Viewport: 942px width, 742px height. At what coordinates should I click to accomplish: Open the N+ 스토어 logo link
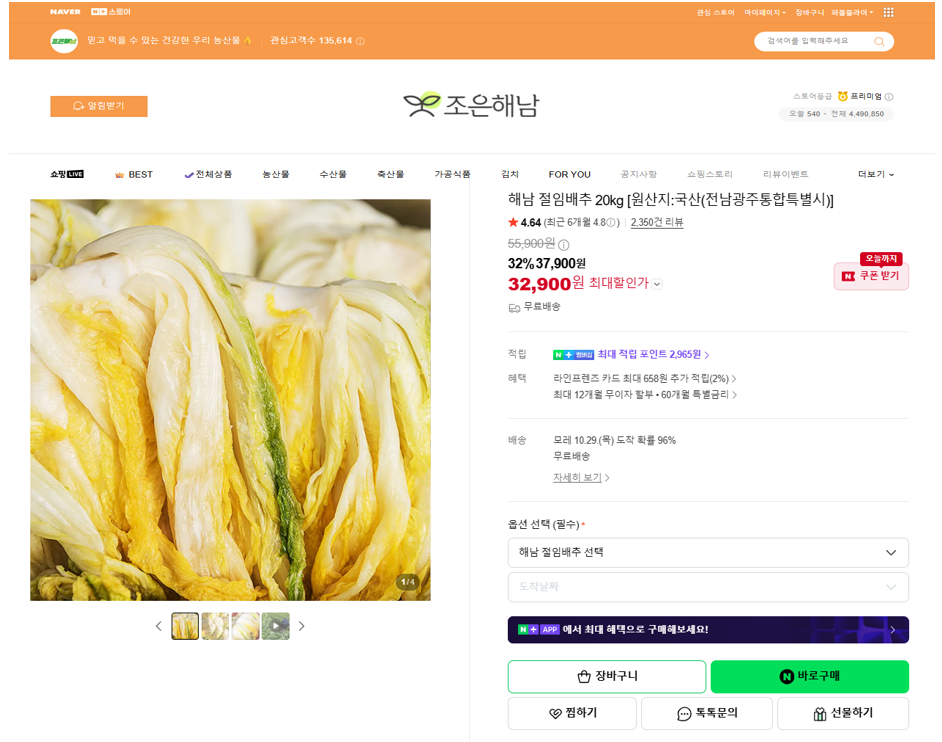[111, 12]
